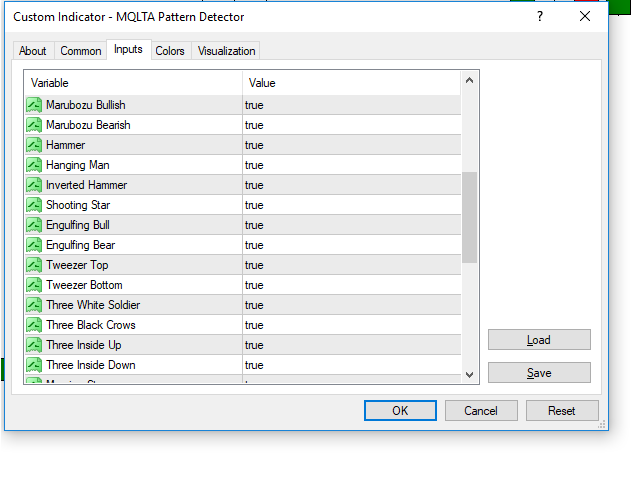Click the icon beside Marubozu Bullish
The image size is (640, 480).
click(34, 105)
